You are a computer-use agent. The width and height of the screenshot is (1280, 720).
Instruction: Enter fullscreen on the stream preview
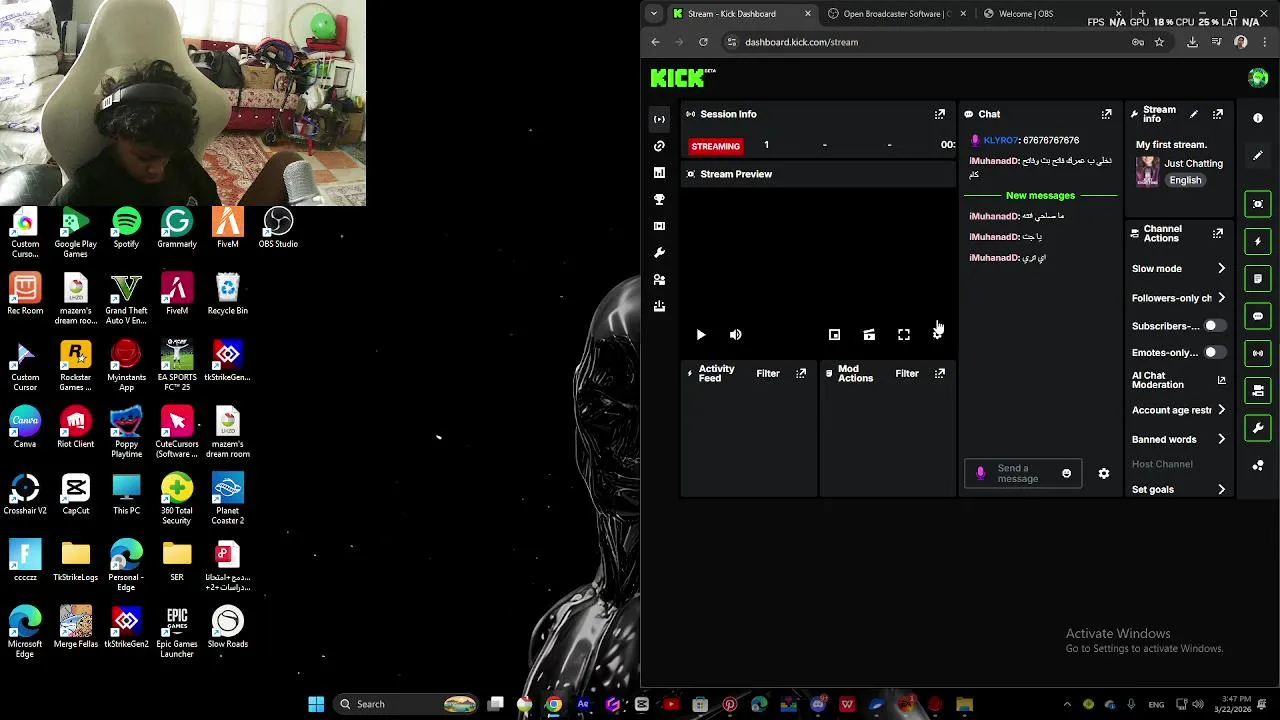click(904, 335)
